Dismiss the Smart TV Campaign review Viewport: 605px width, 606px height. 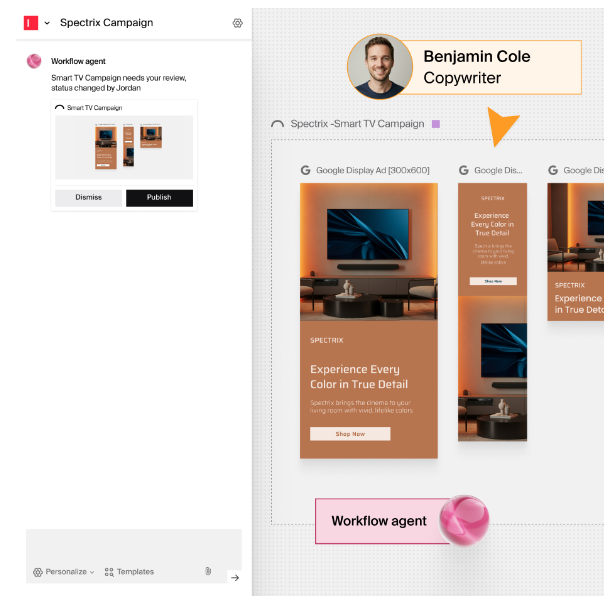pos(89,197)
